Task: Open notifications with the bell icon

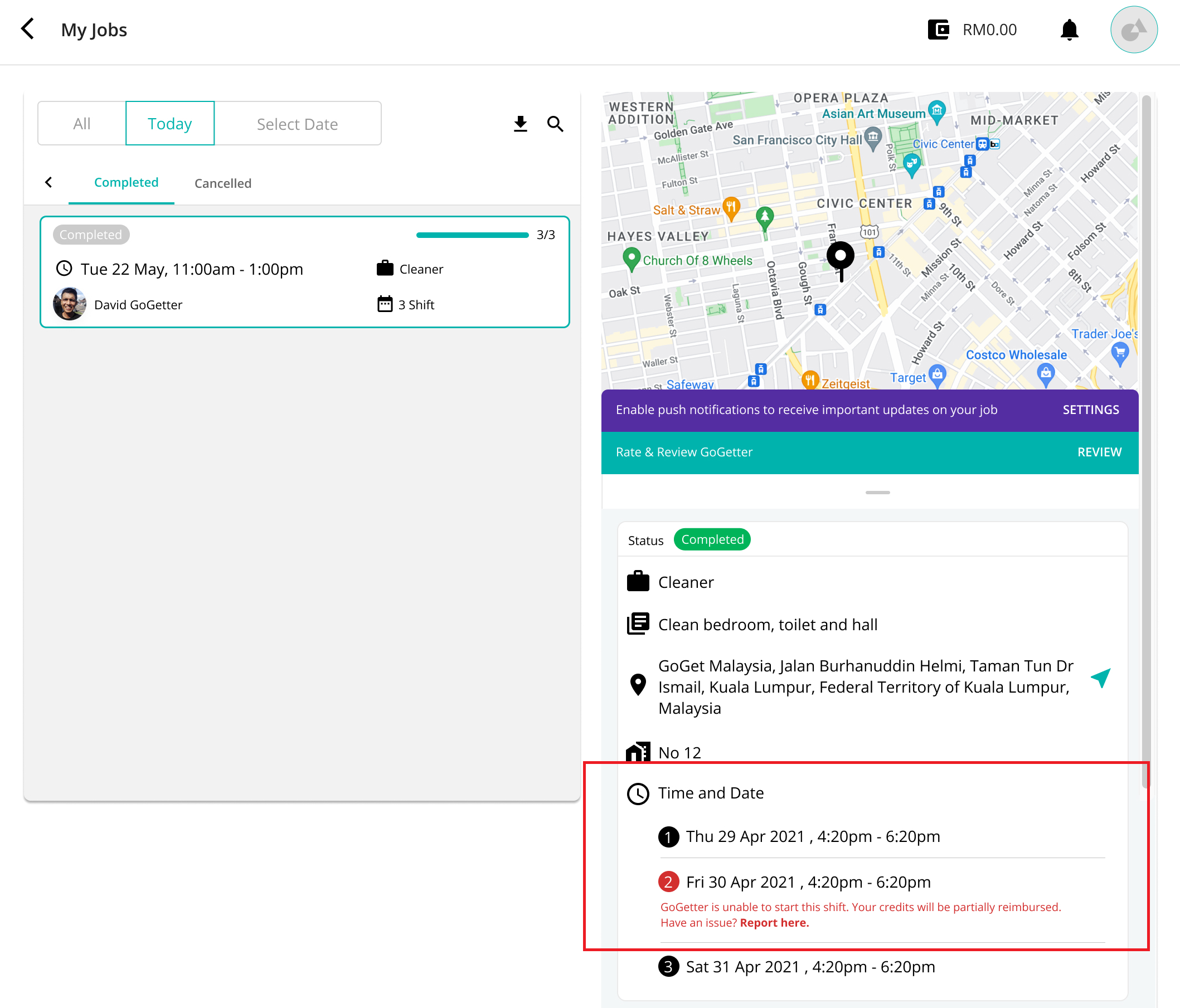Action: click(x=1069, y=30)
